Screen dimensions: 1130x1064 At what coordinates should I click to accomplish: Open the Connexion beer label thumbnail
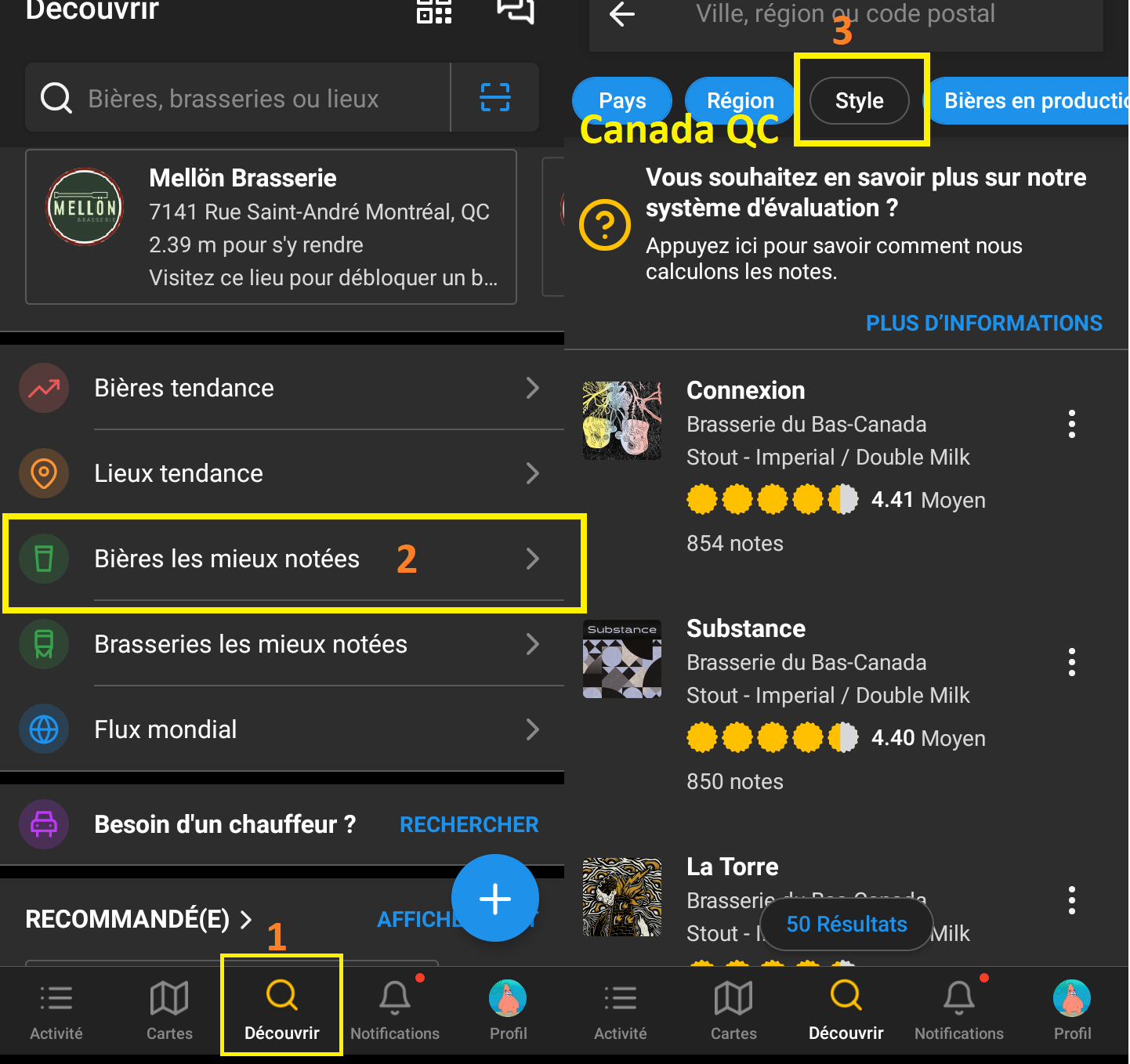point(622,421)
